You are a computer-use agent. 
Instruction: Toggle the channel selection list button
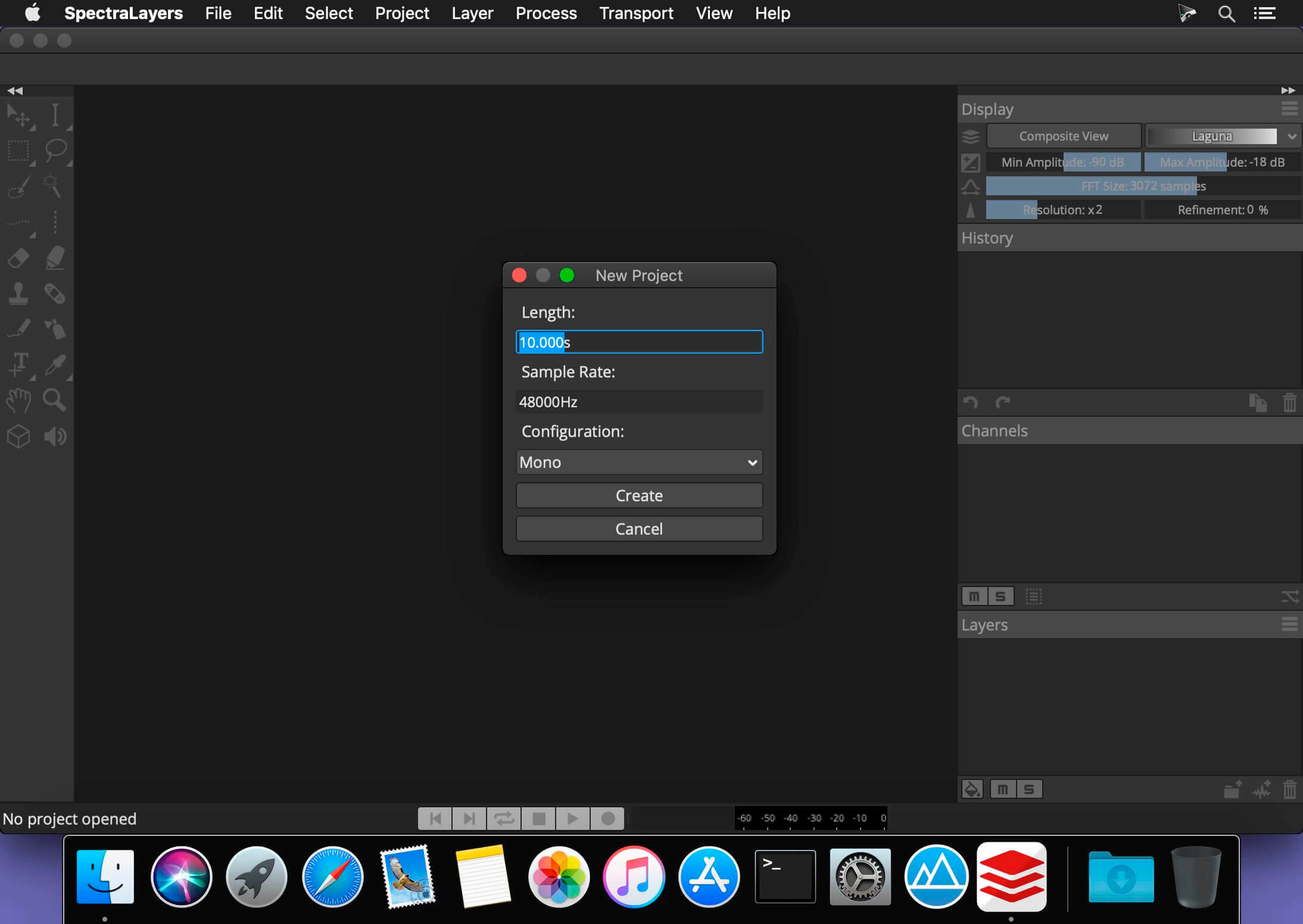(1034, 596)
